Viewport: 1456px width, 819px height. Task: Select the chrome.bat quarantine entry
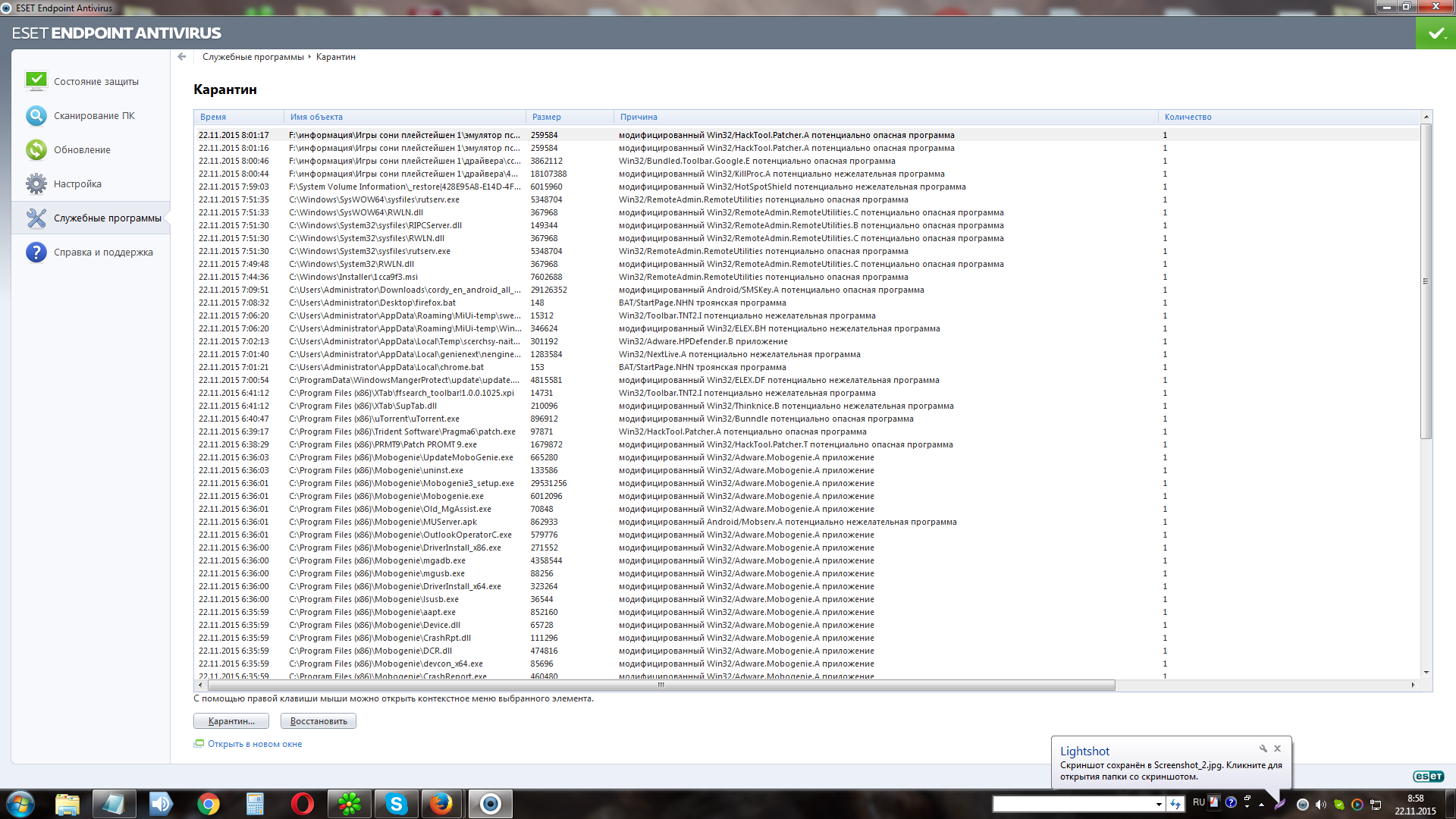pyautogui.click(x=807, y=367)
